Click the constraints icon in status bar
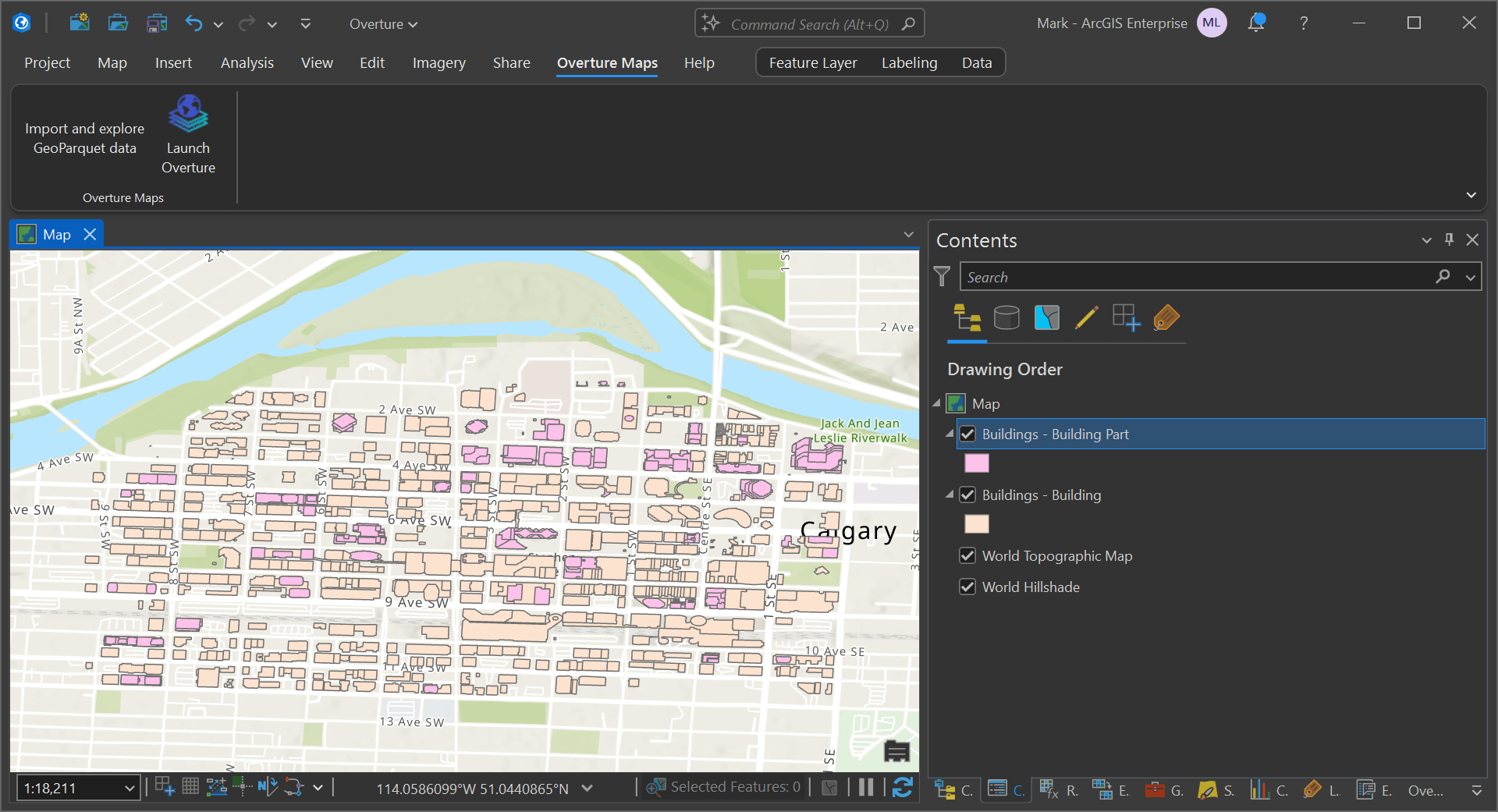This screenshot has width=1498, height=812. tap(216, 787)
